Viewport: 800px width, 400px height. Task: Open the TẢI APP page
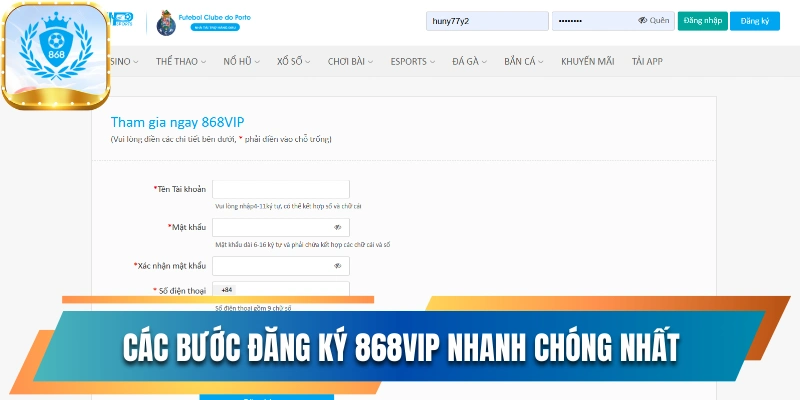(647, 61)
